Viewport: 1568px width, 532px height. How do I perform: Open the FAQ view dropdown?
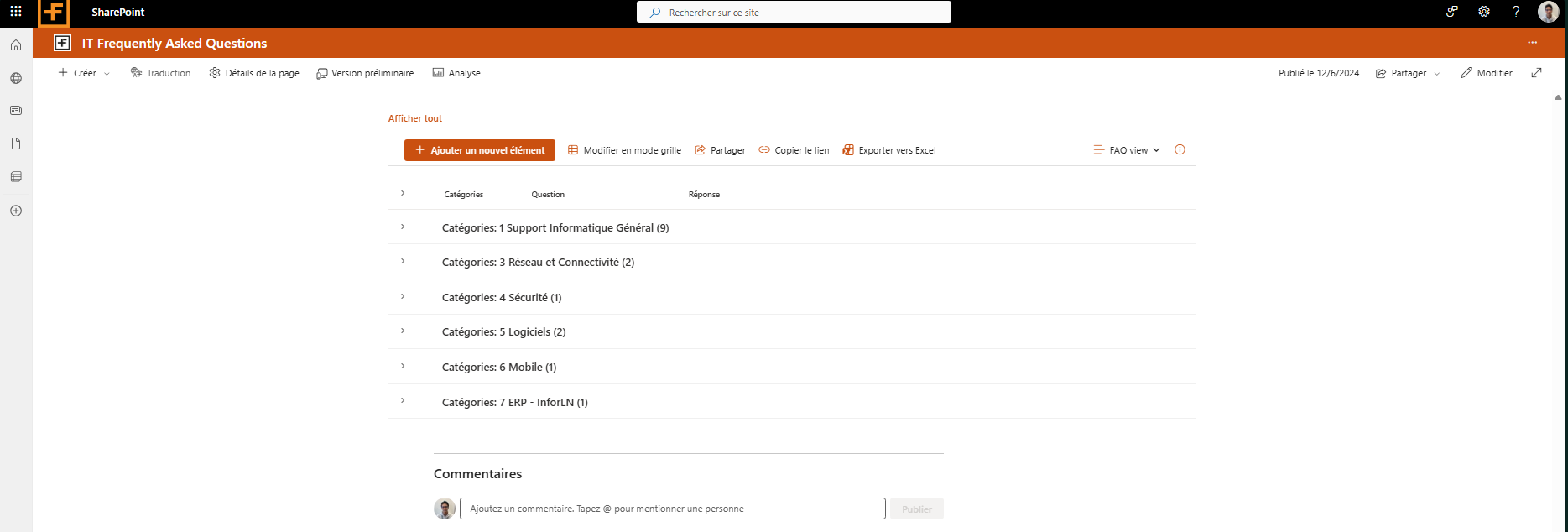(1127, 150)
